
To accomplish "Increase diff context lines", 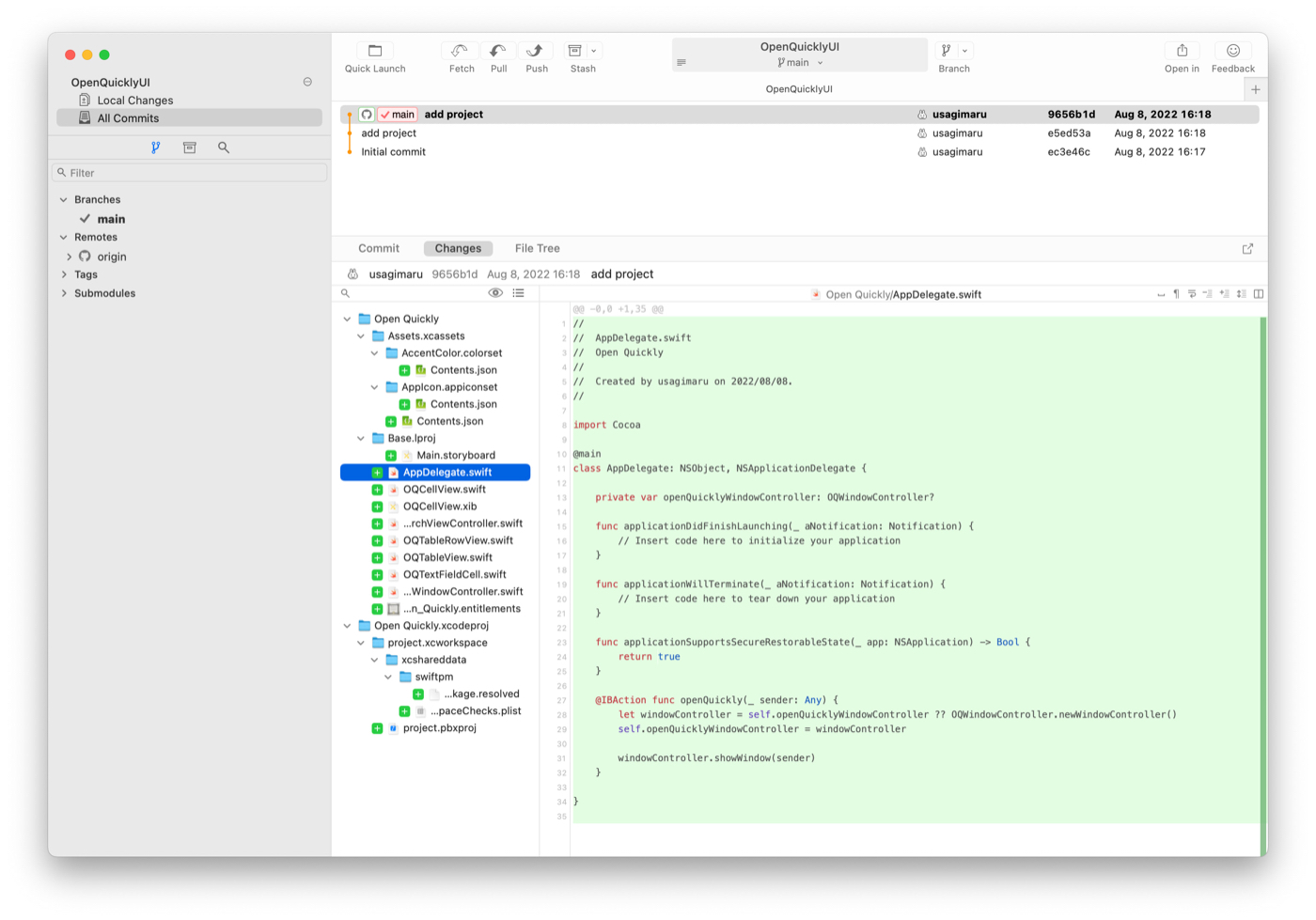I will pyautogui.click(x=1224, y=294).
